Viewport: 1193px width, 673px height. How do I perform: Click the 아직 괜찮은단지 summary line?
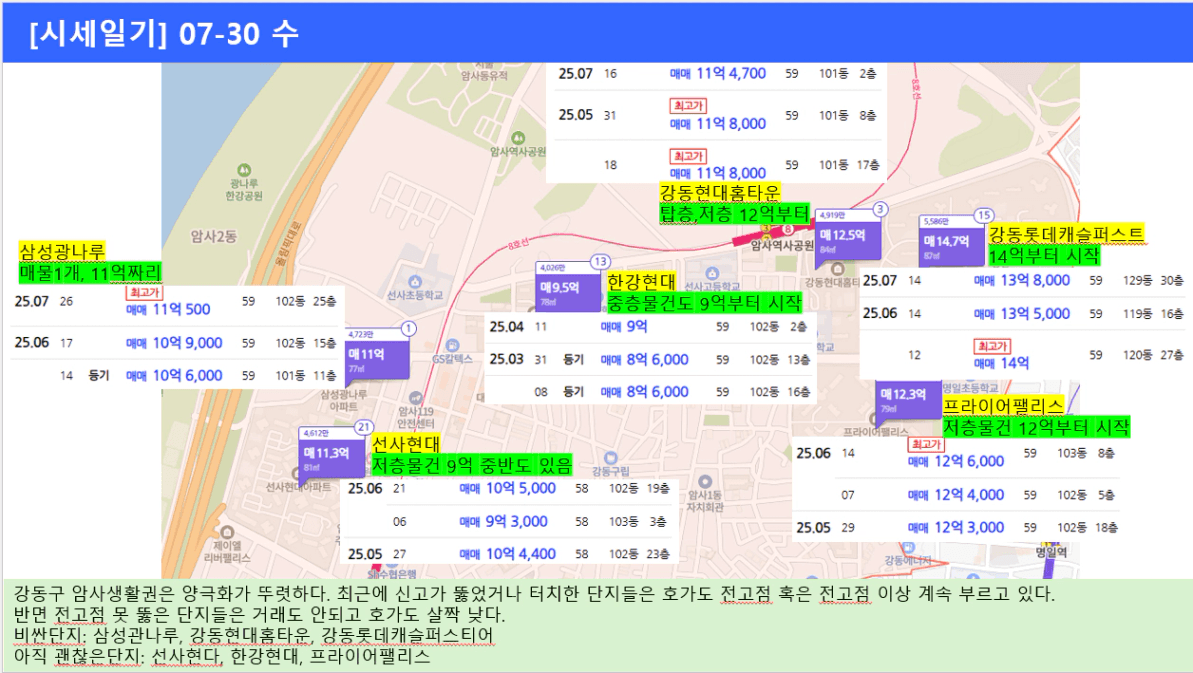(222, 656)
